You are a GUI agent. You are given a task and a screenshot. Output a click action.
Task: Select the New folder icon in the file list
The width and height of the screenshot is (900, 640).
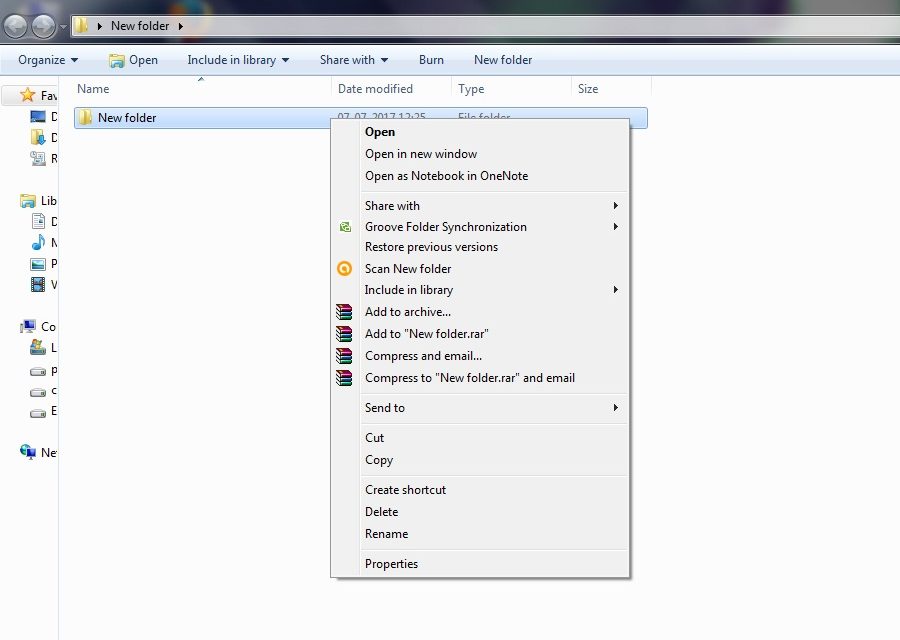[88, 117]
